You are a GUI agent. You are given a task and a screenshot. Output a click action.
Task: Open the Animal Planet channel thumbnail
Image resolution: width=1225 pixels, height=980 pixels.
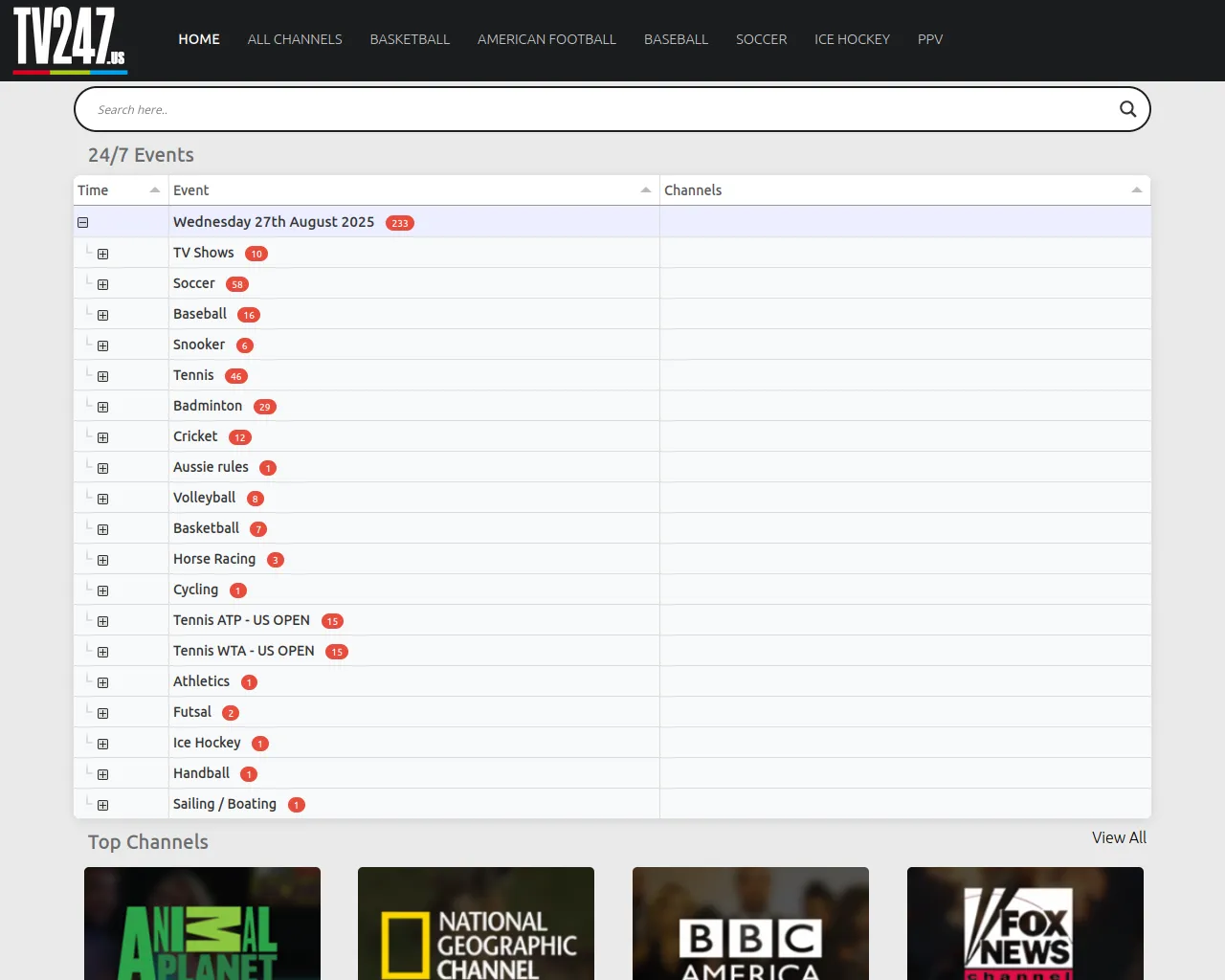click(202, 923)
